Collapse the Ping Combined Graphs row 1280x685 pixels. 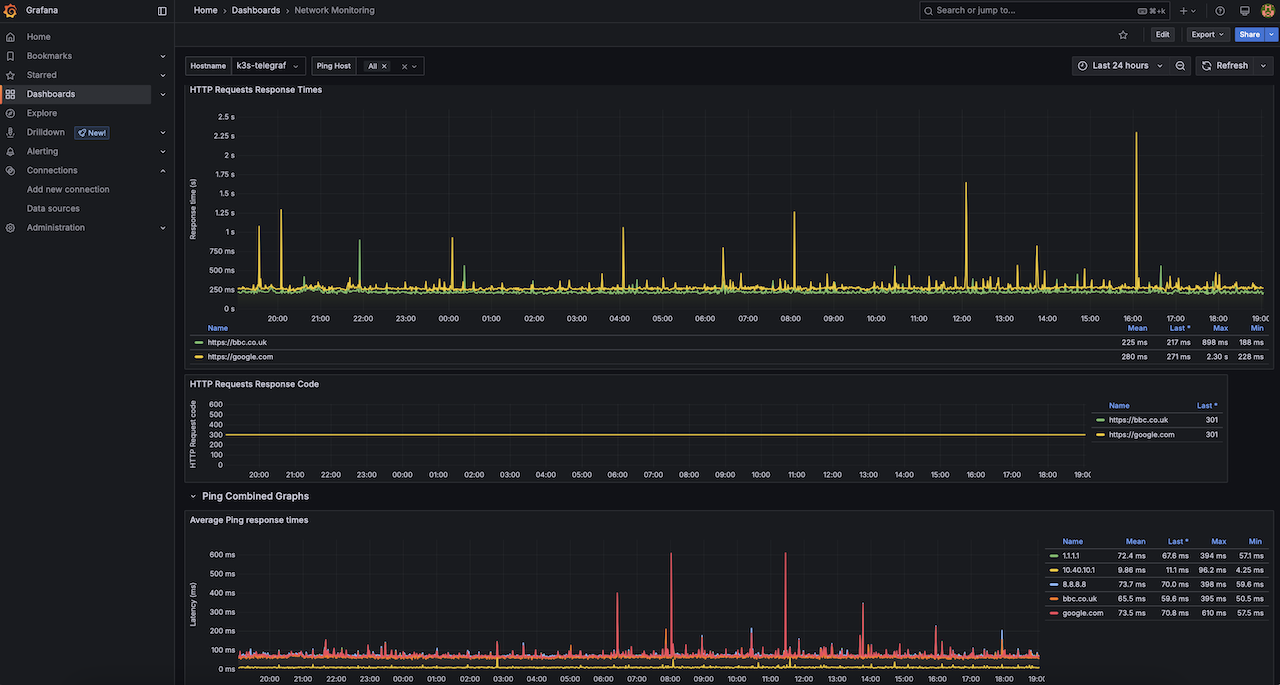point(193,496)
